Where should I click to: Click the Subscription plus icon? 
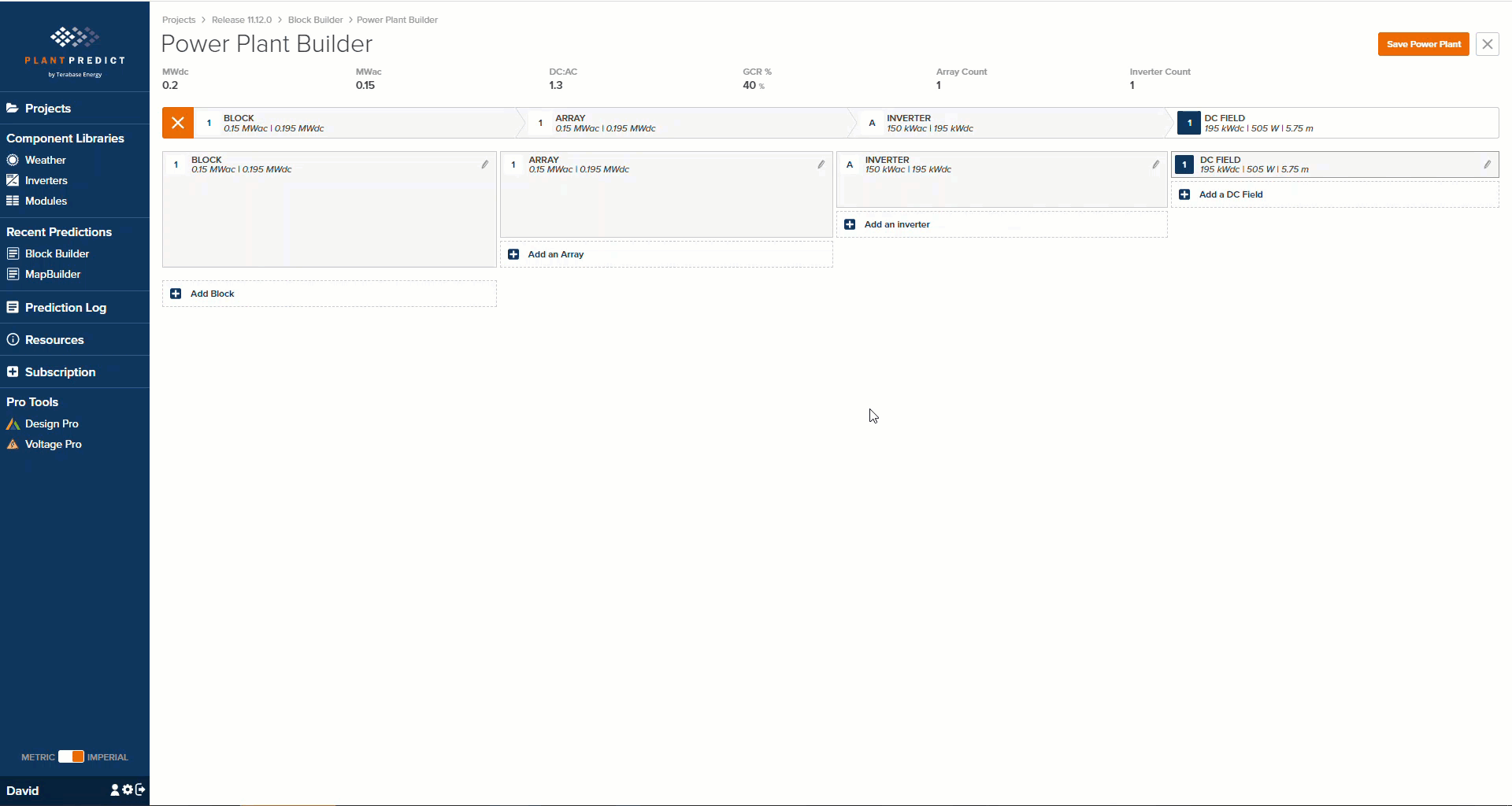(x=13, y=372)
